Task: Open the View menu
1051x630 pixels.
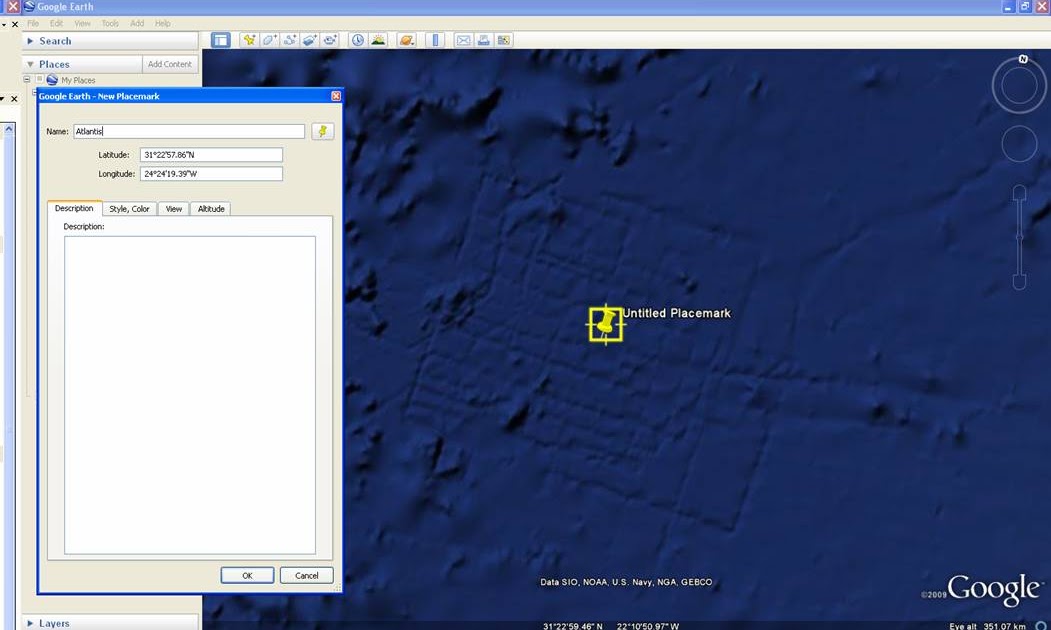Action: click(x=82, y=23)
